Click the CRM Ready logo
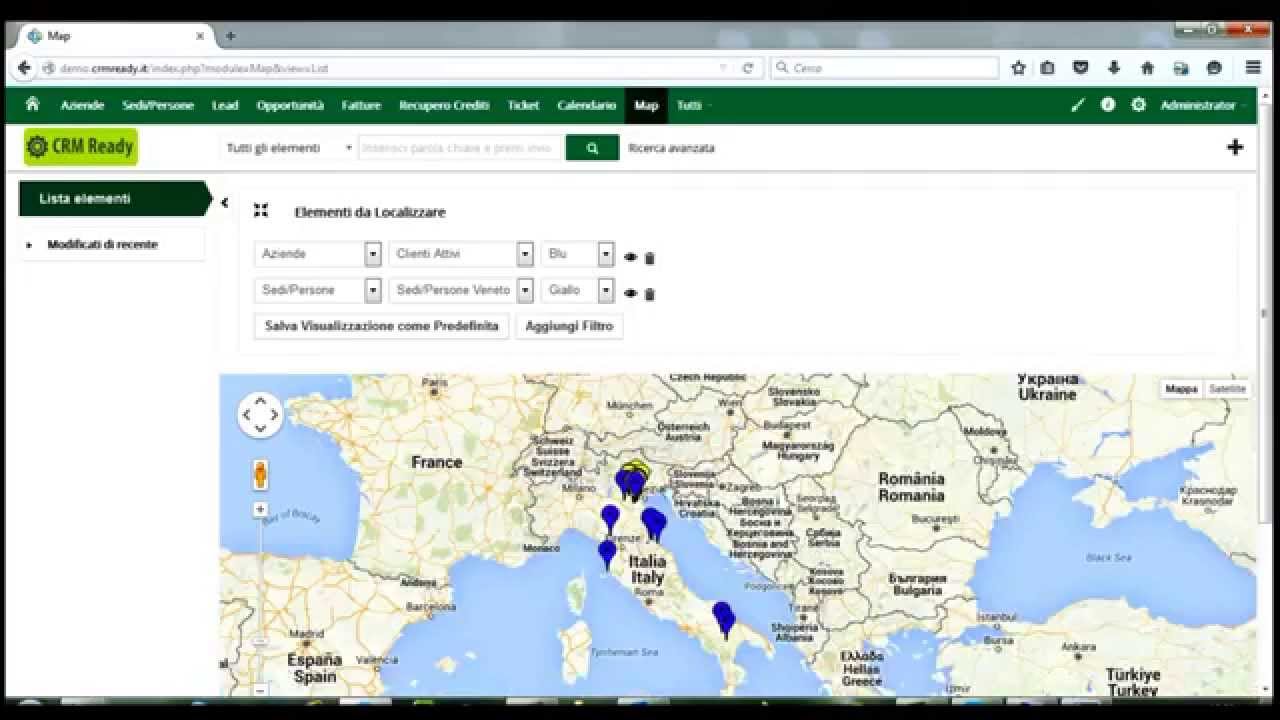1280x720 pixels. point(81,147)
